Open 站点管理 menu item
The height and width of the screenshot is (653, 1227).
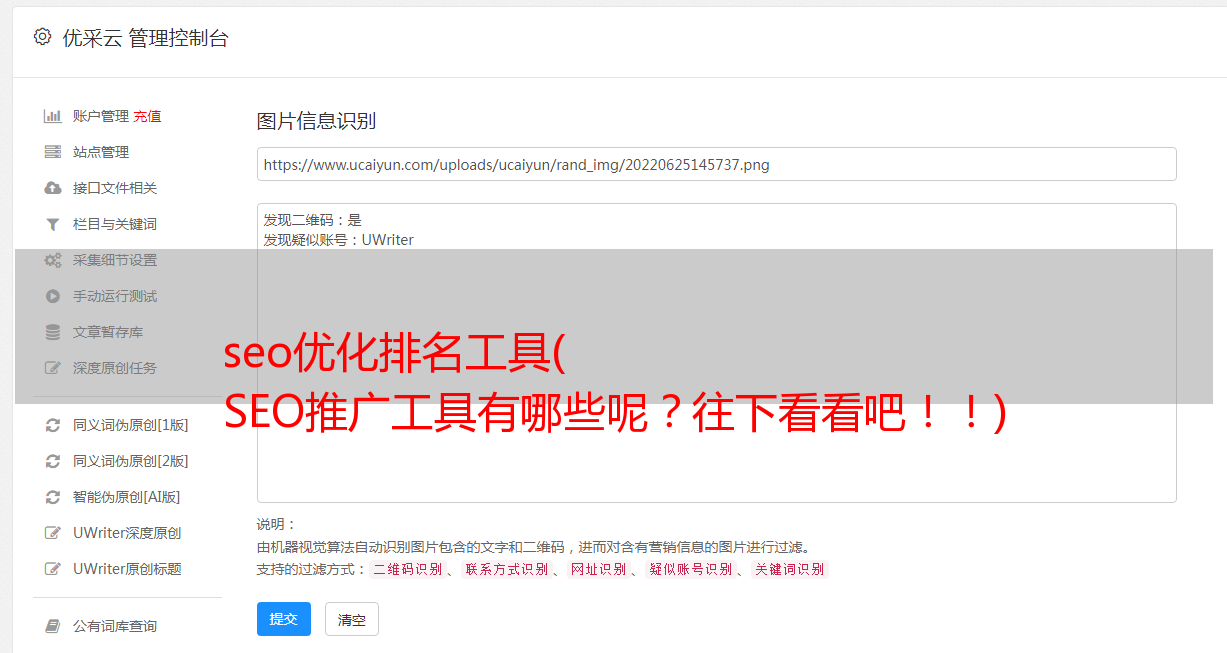(101, 152)
